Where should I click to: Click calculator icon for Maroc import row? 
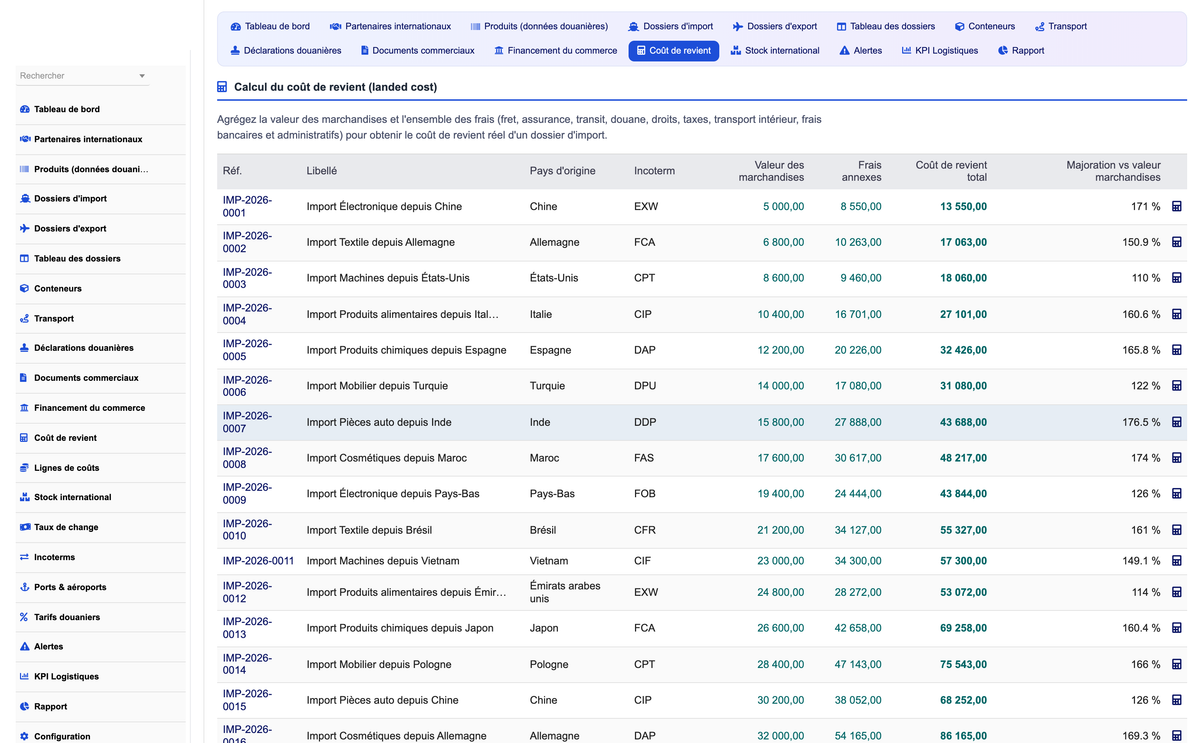(x=1177, y=458)
